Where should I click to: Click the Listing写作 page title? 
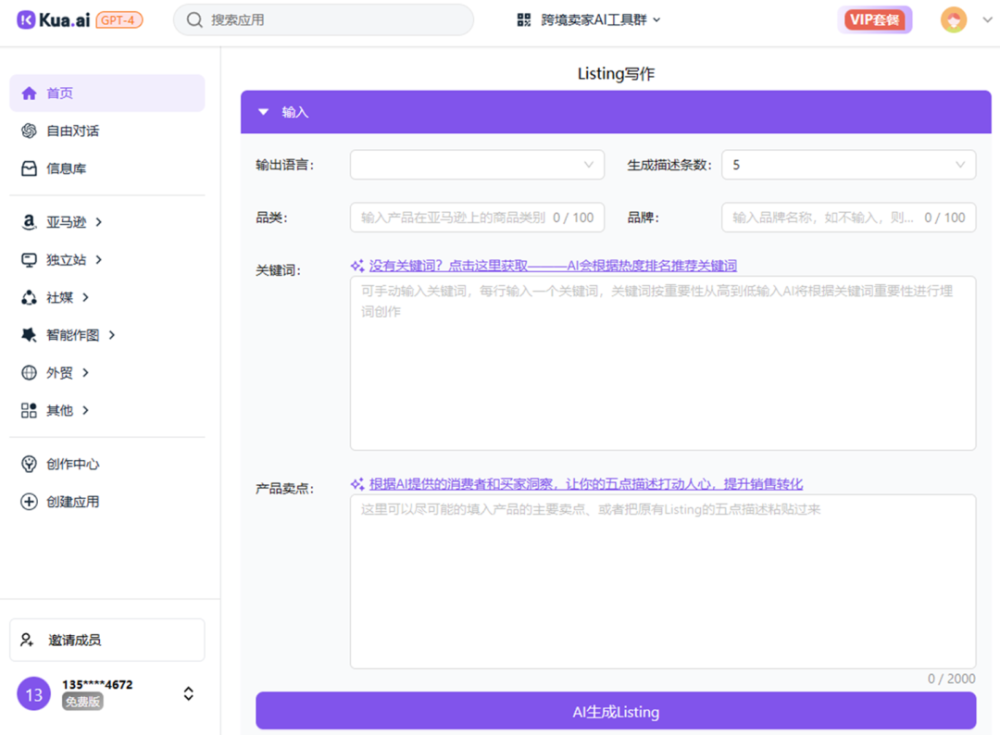point(616,74)
